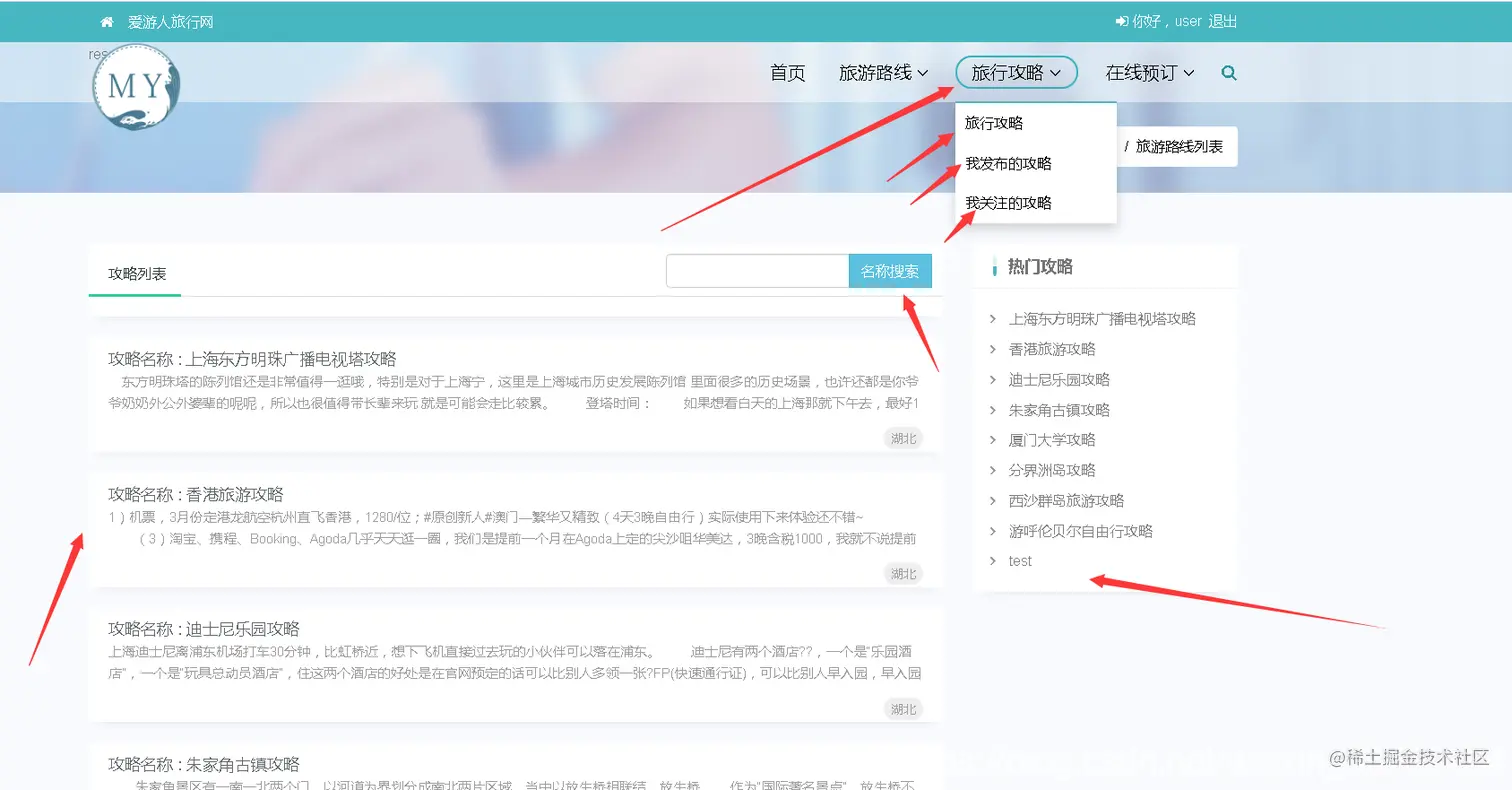1512x790 pixels.
Task: Click 旅游路线列表 breadcrumb text
Action: pos(1179,146)
